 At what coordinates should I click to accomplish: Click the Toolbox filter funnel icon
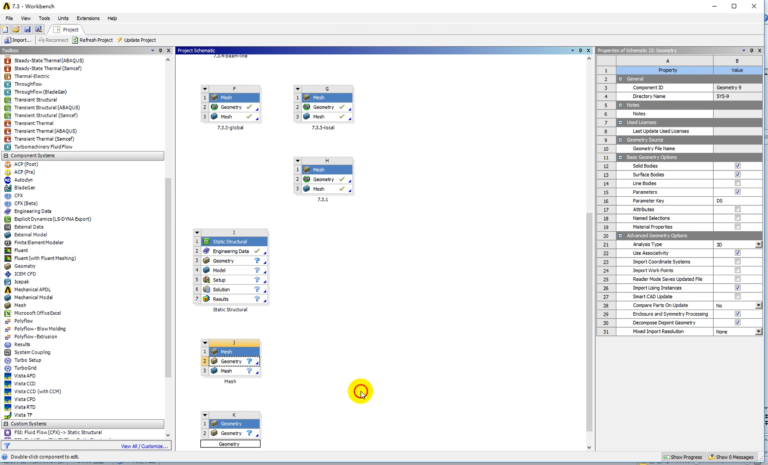click(7, 446)
